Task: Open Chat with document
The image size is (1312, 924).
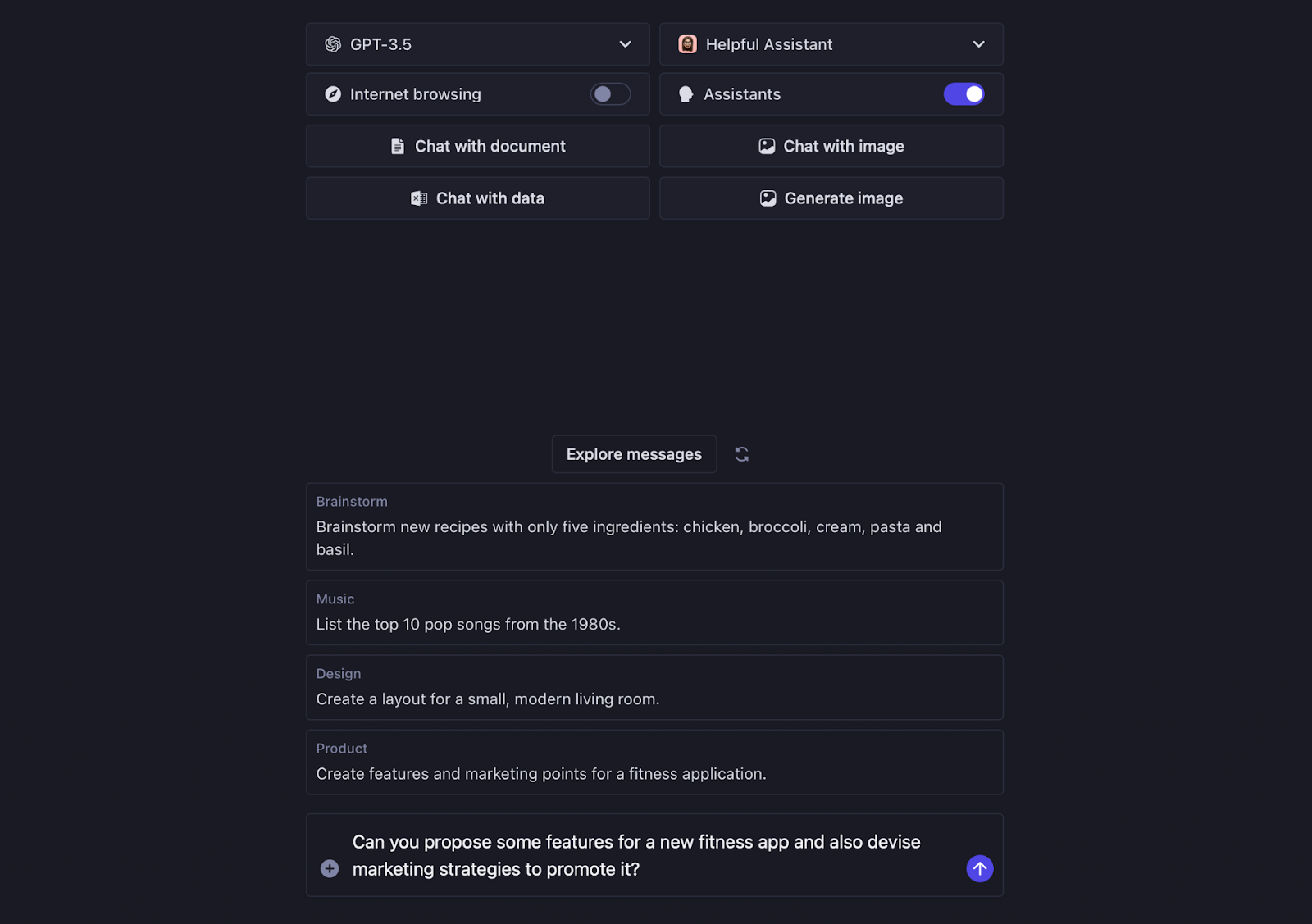Action: pos(478,146)
